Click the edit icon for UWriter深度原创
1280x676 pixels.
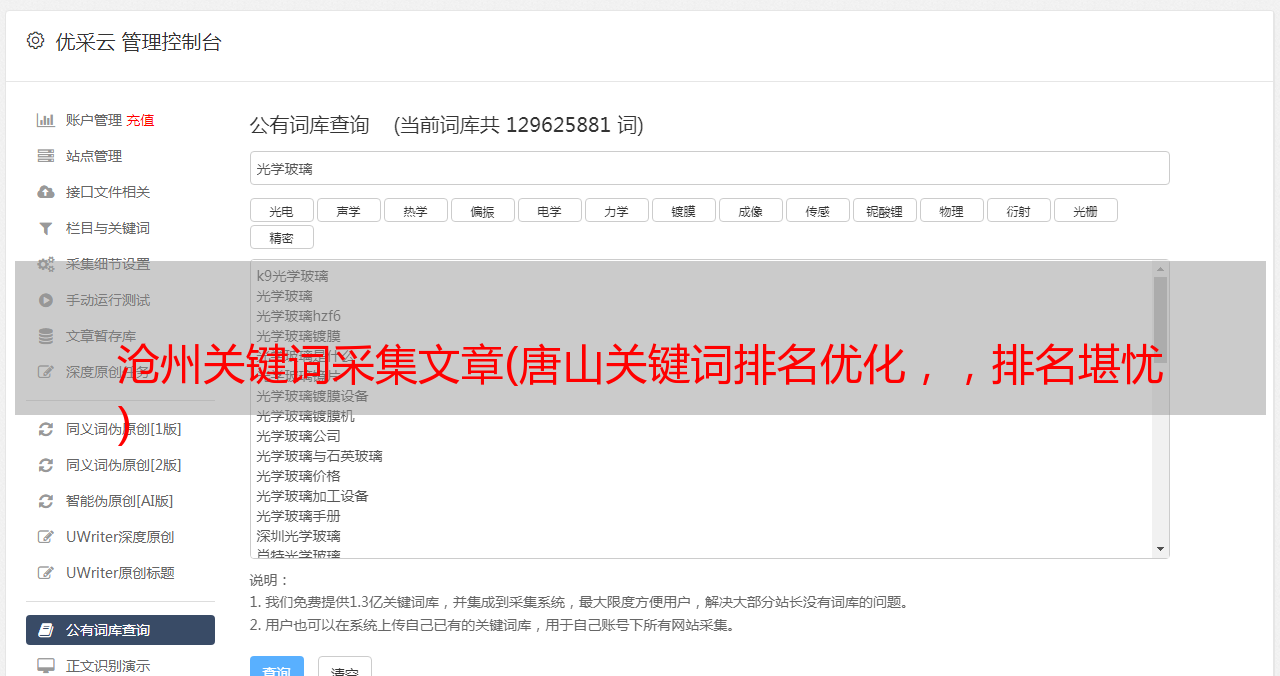coord(45,537)
